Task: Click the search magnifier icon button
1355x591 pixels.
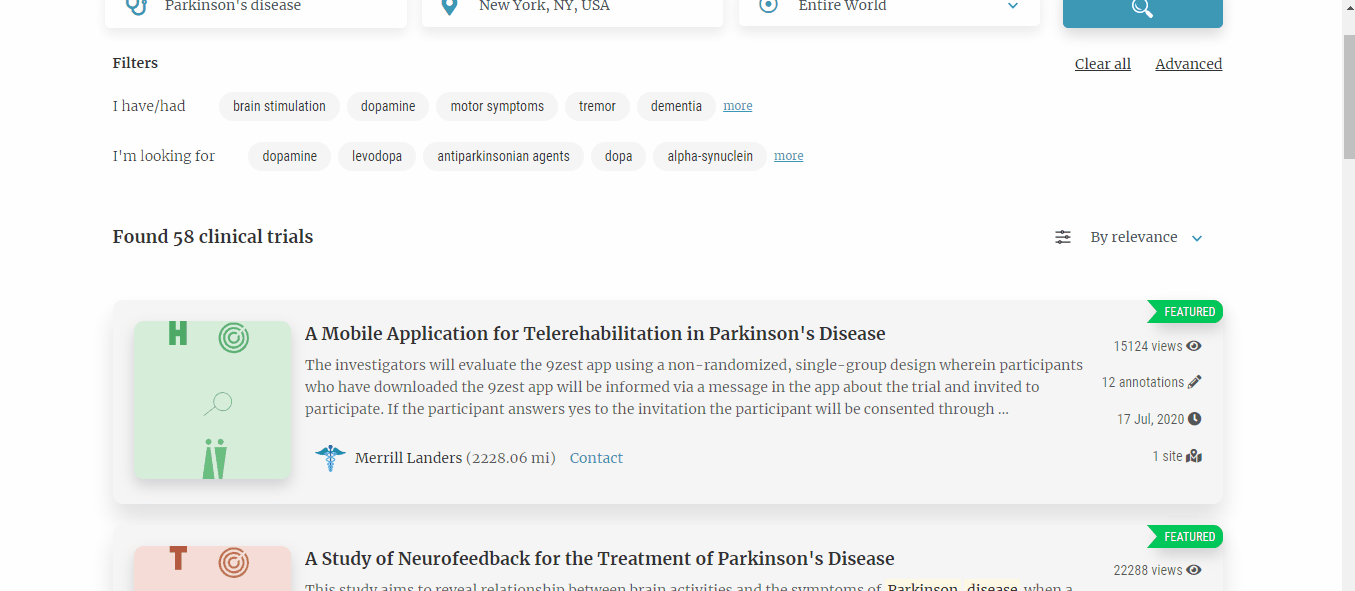Action: [1142, 6]
